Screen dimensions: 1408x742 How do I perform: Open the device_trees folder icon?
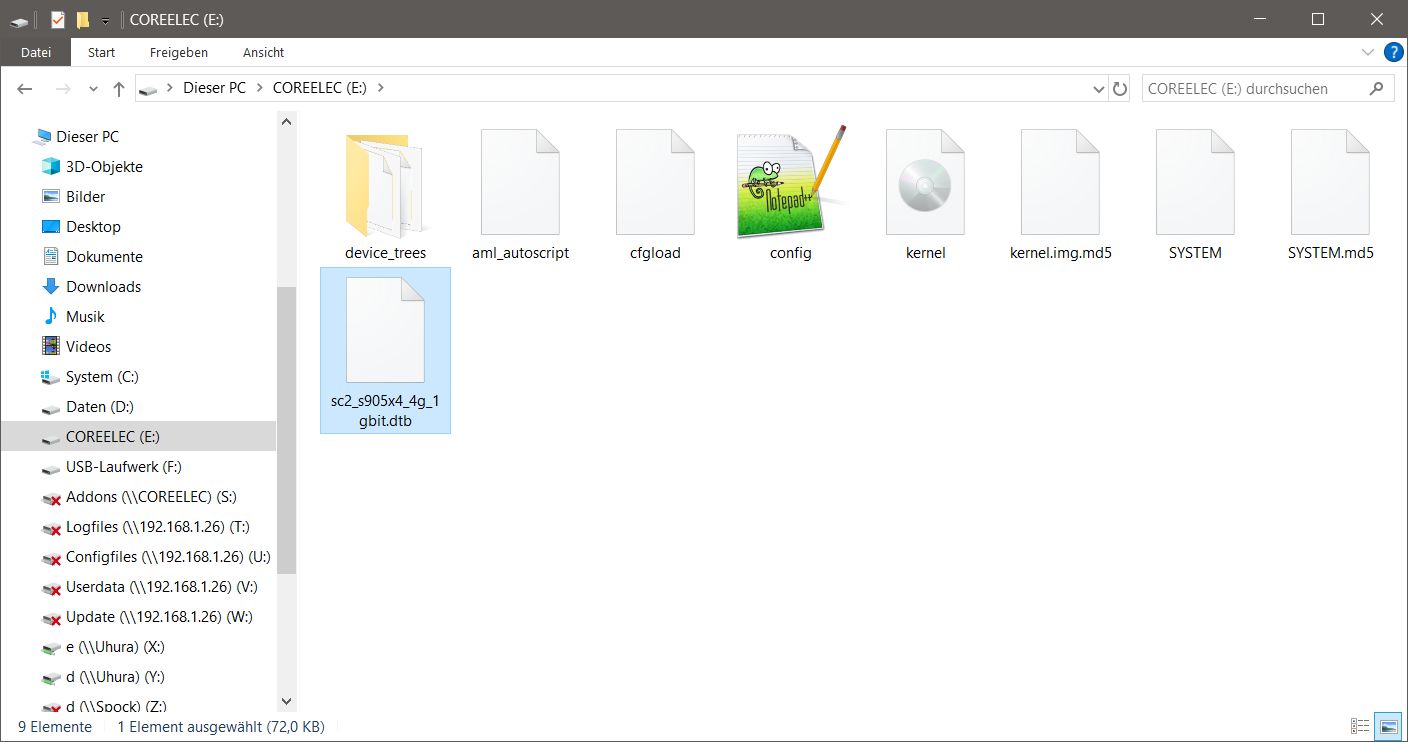click(x=385, y=184)
